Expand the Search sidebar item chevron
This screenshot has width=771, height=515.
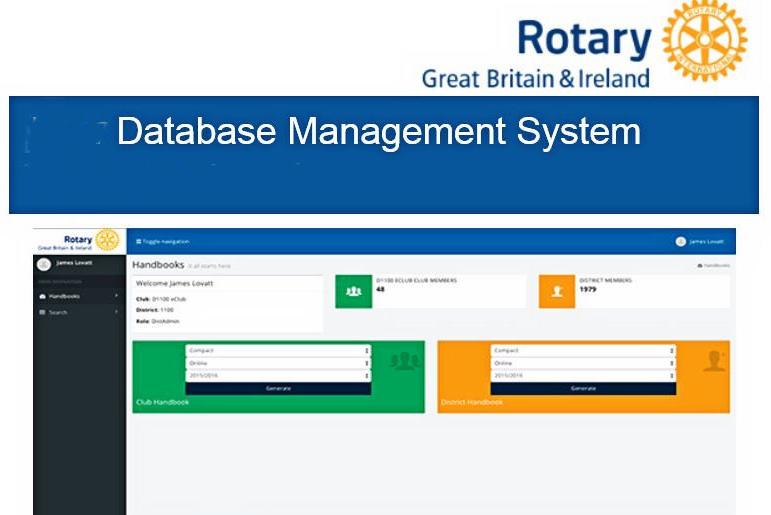tap(117, 312)
